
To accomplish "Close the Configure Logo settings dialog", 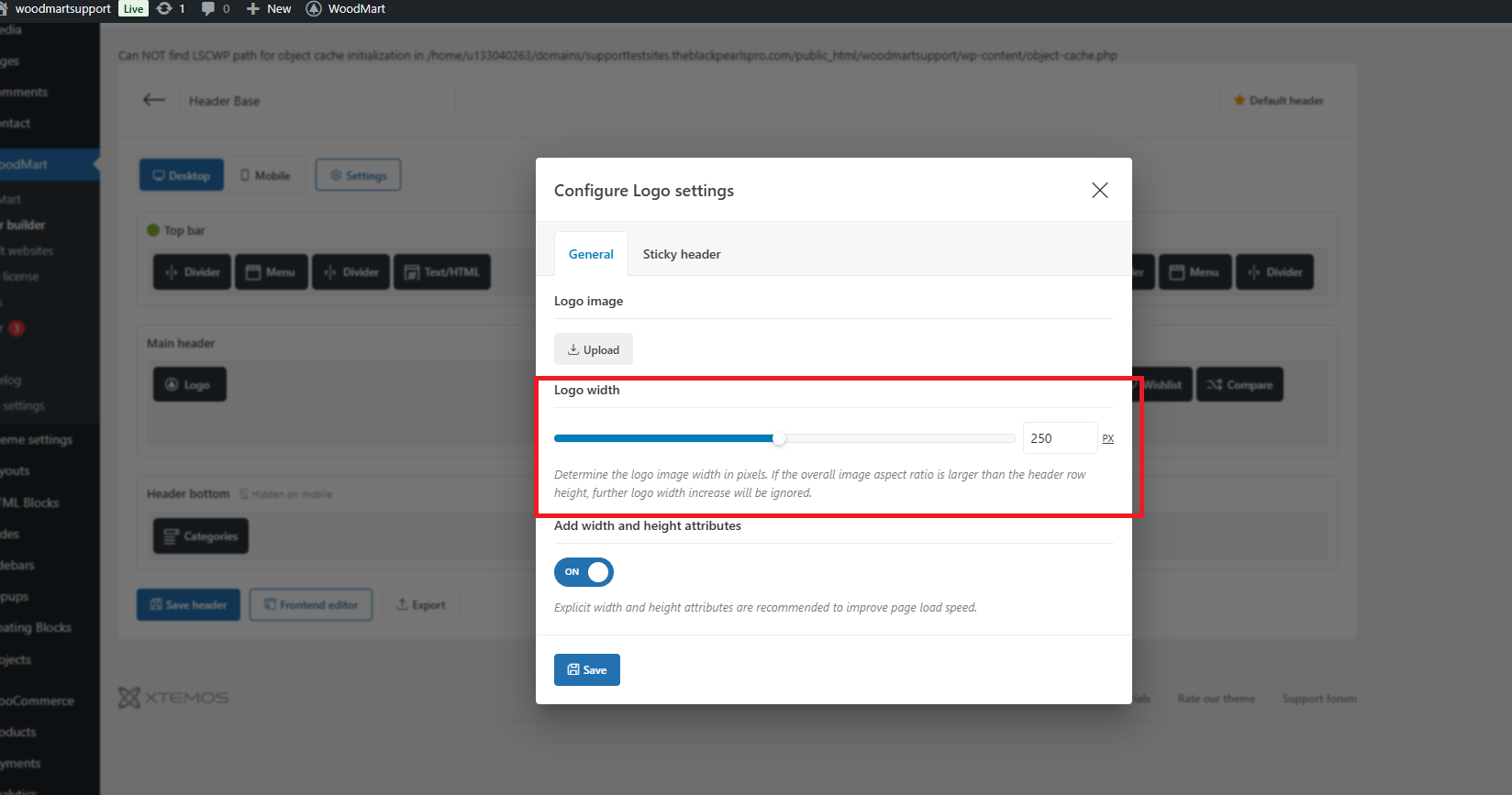I will pyautogui.click(x=1099, y=190).
